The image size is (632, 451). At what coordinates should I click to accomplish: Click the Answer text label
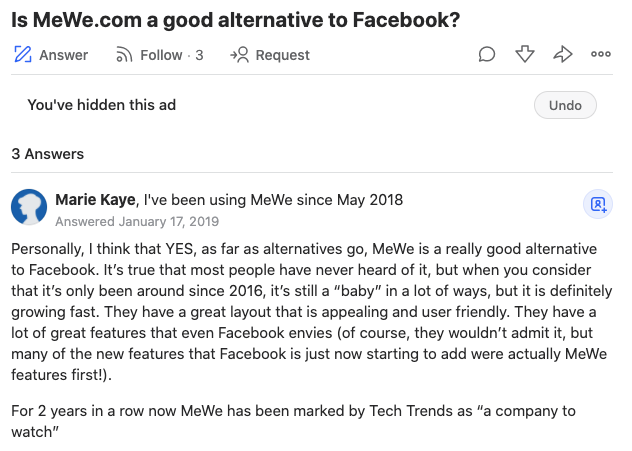[x=63, y=55]
